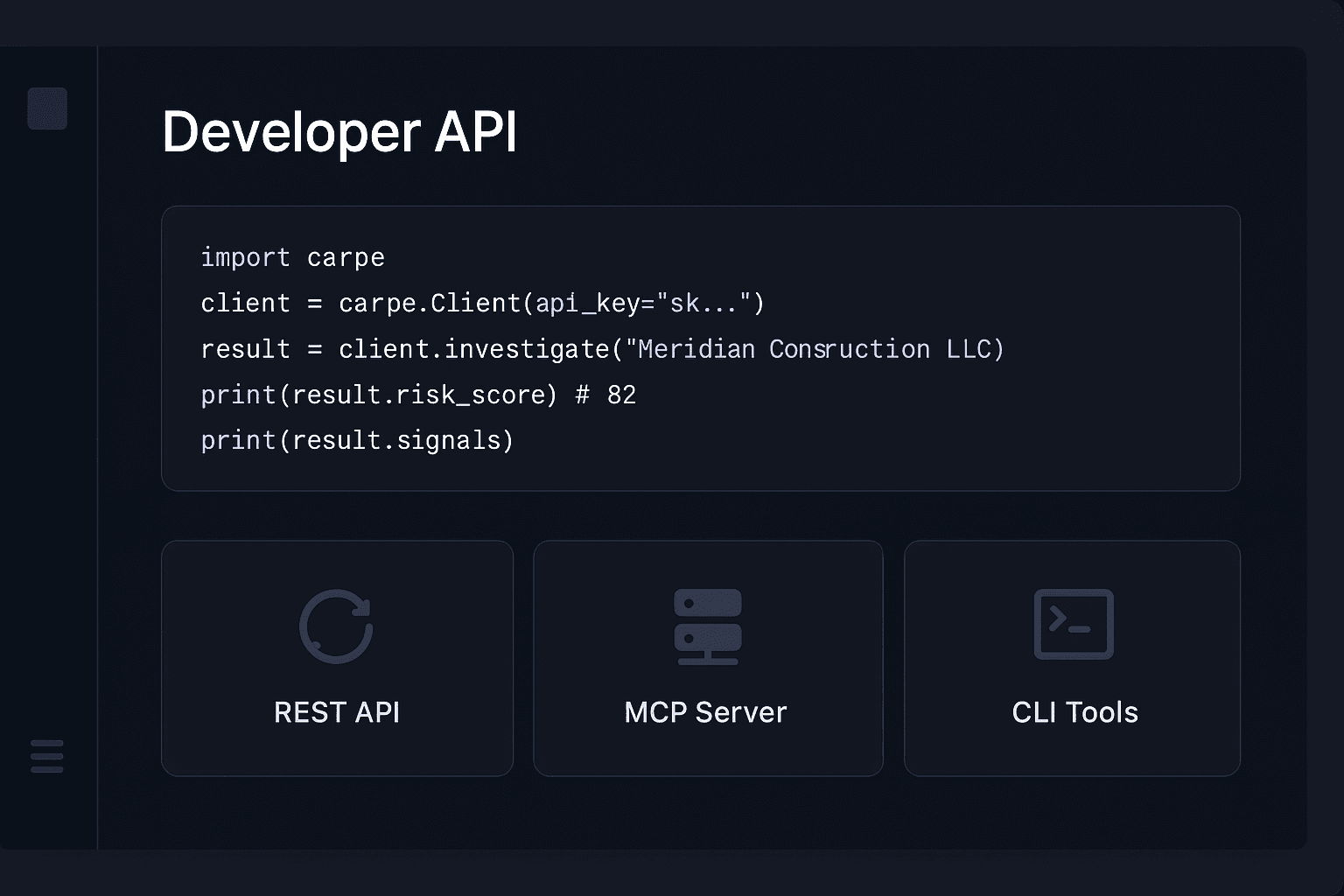This screenshot has height=896, width=1344.
Task: Click the 'import carpe' code line
Action: pyautogui.click(x=292, y=257)
